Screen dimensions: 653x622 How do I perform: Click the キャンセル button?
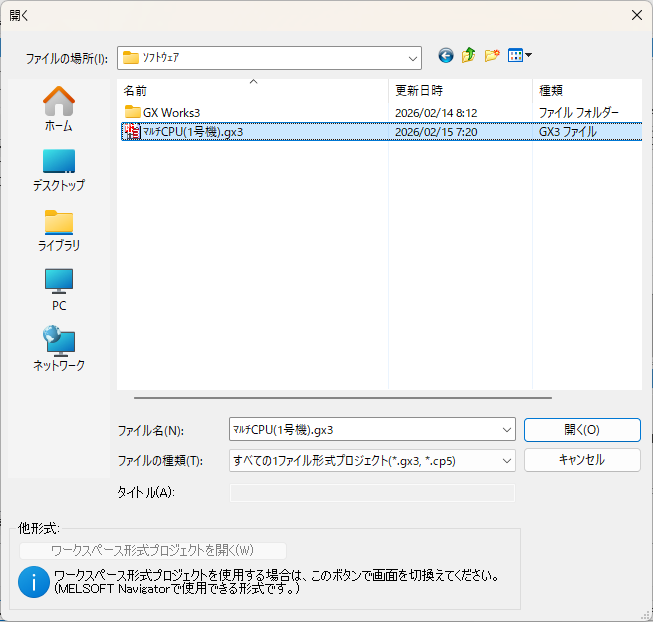click(x=582, y=460)
